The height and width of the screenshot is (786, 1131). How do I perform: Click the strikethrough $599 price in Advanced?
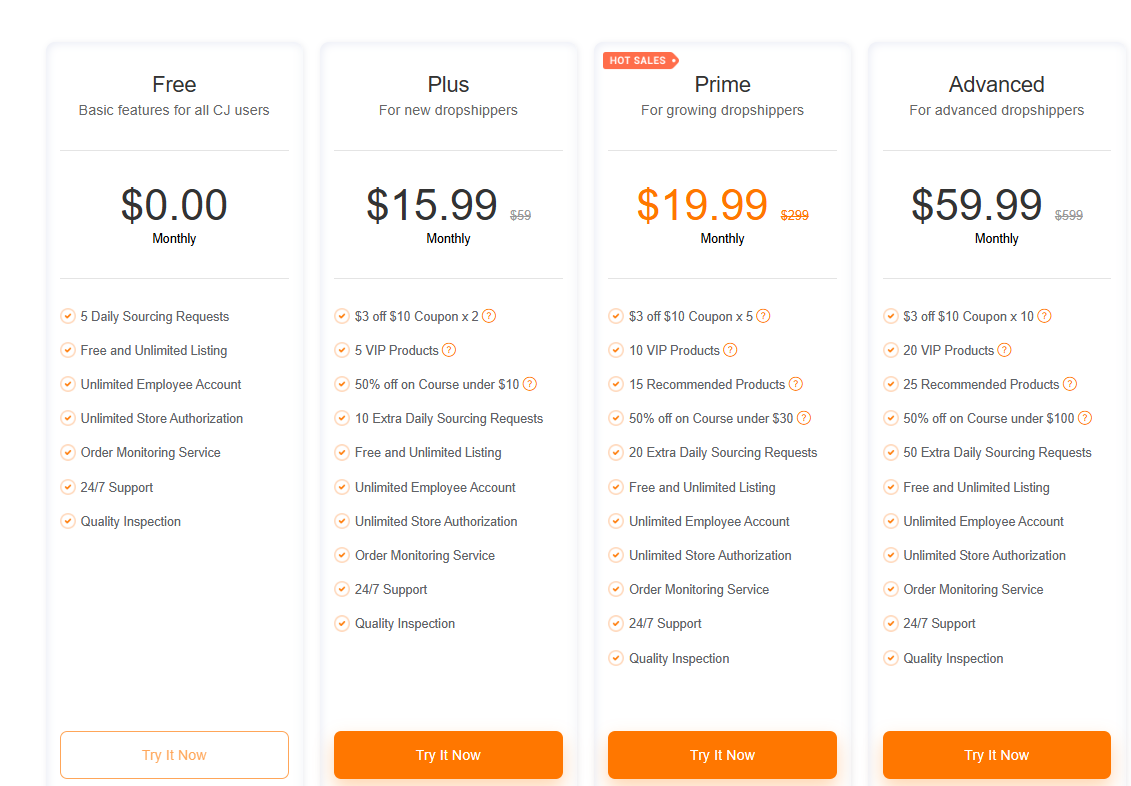click(x=1069, y=216)
